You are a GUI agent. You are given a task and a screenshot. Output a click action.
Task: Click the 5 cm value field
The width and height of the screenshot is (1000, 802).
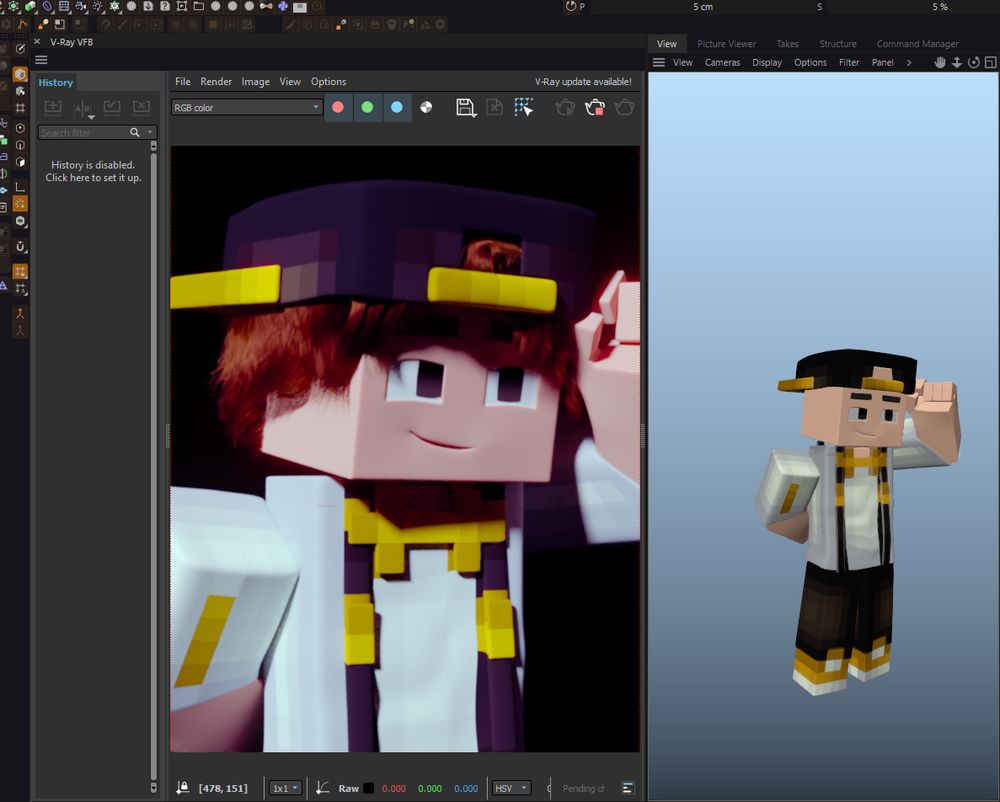click(703, 7)
